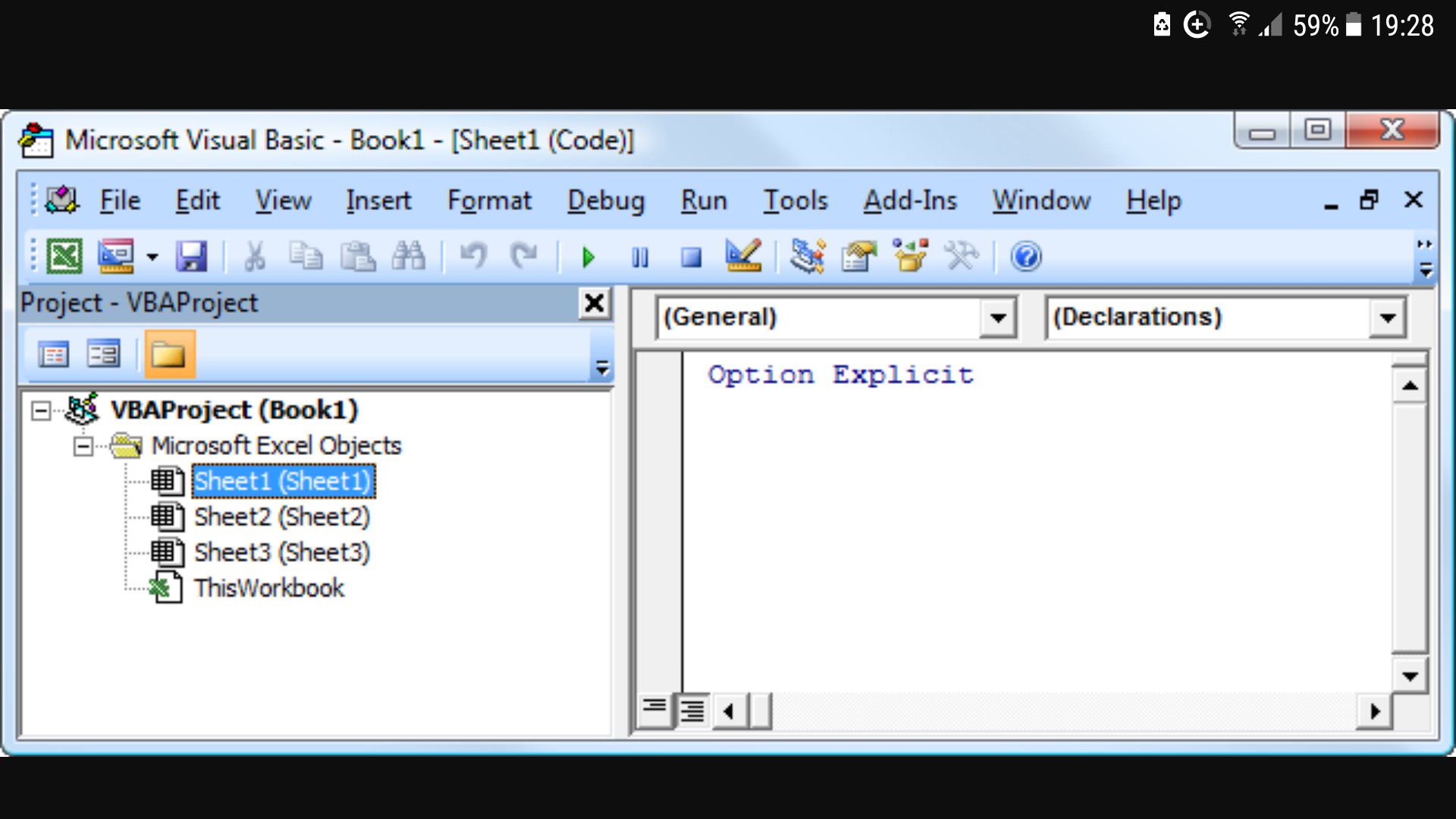Click the Undo arrow icon
The width and height of the screenshot is (1456, 819).
pyautogui.click(x=473, y=256)
